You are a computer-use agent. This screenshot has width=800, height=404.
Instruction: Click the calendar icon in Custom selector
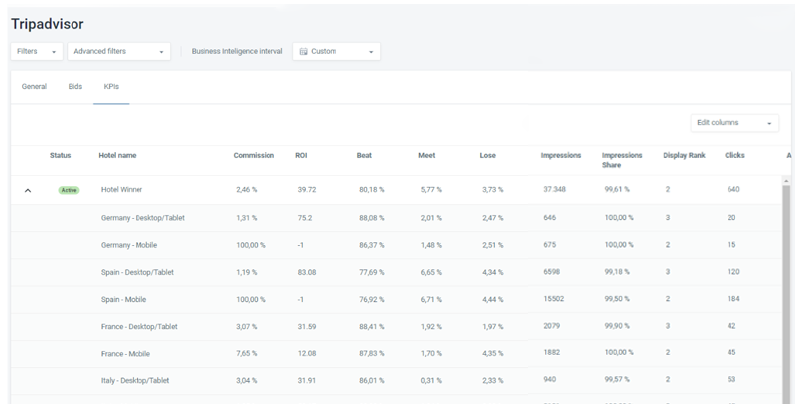coord(304,52)
